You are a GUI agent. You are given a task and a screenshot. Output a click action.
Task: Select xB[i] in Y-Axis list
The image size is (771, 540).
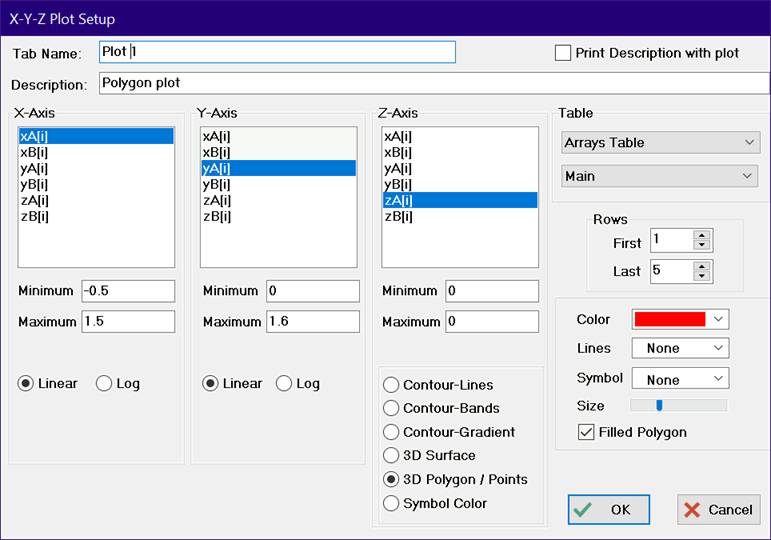click(x=217, y=152)
